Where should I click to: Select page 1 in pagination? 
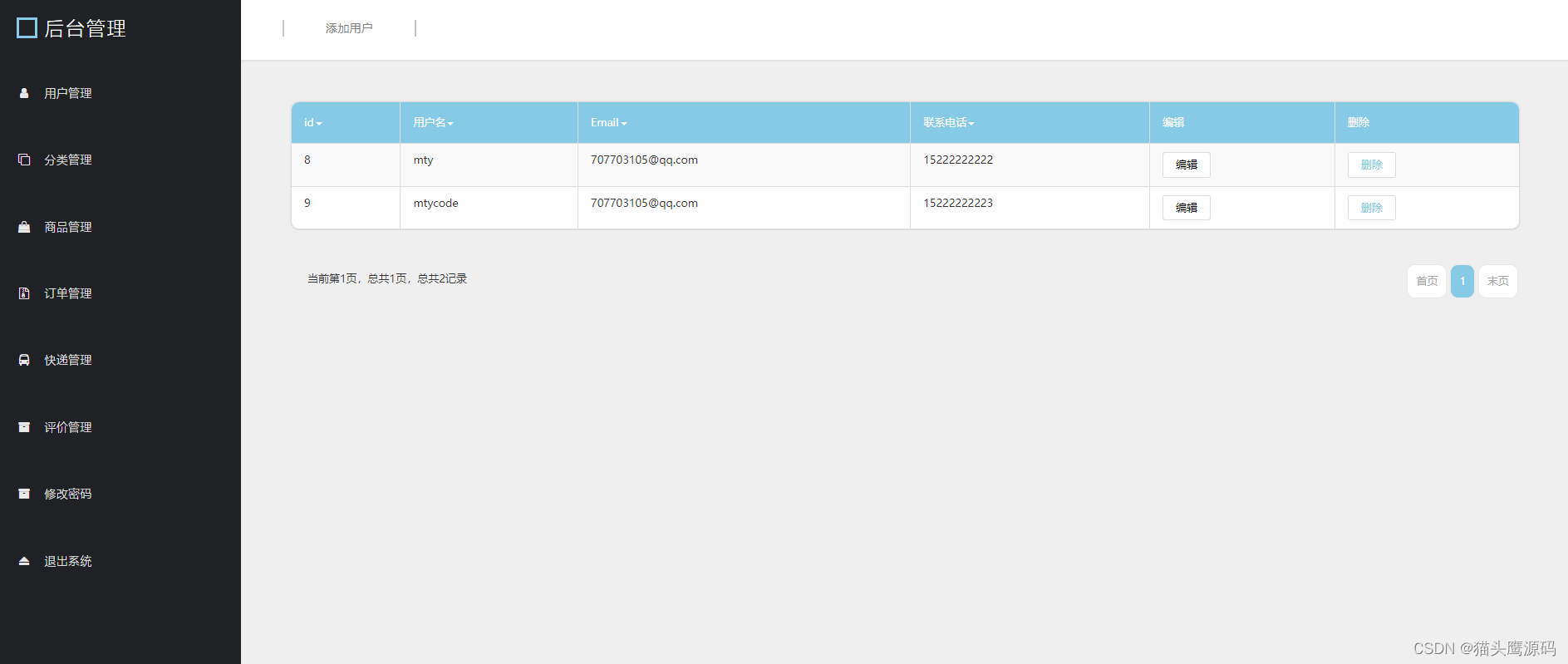[x=1462, y=281]
